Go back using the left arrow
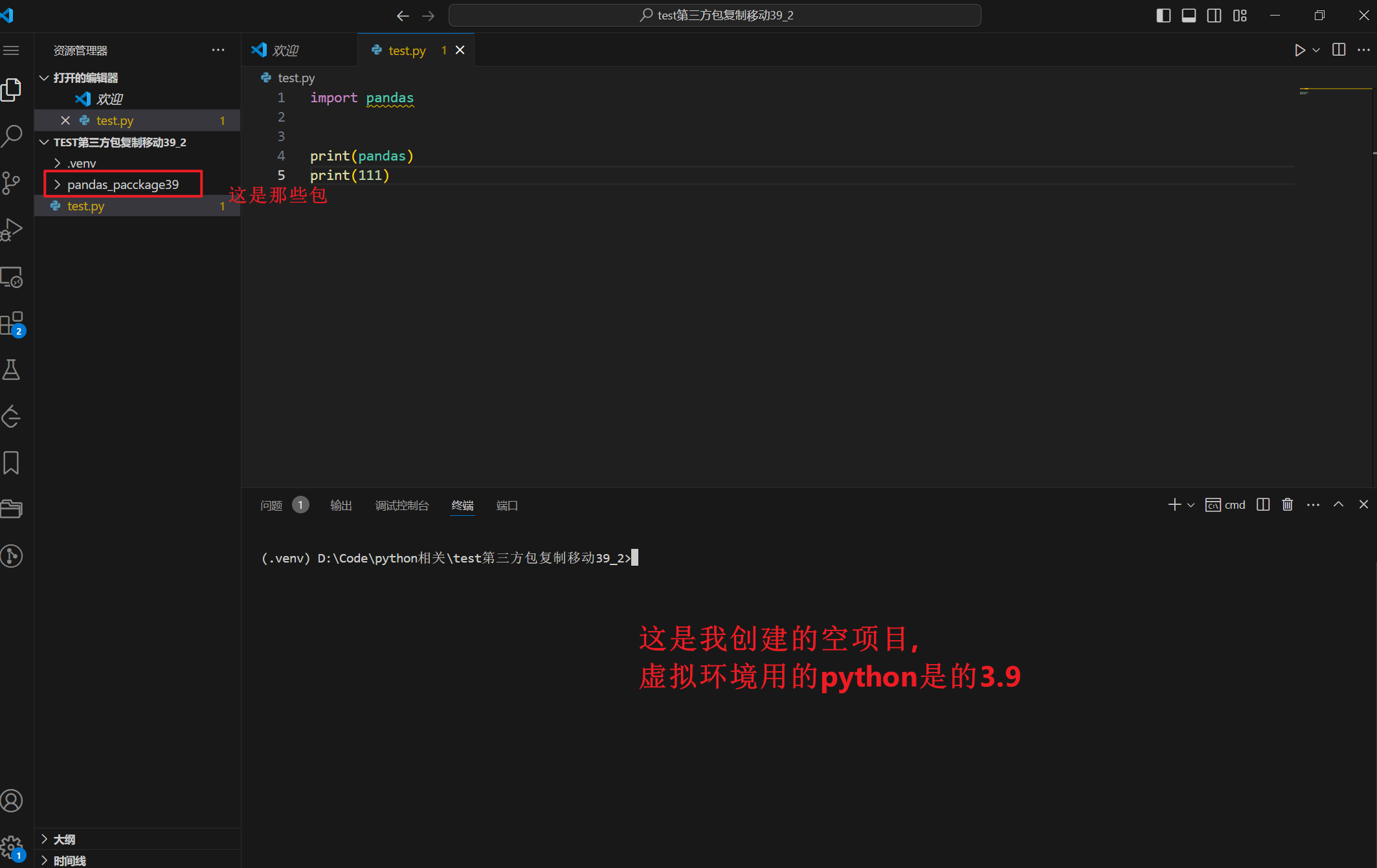The width and height of the screenshot is (1377, 868). point(403,16)
